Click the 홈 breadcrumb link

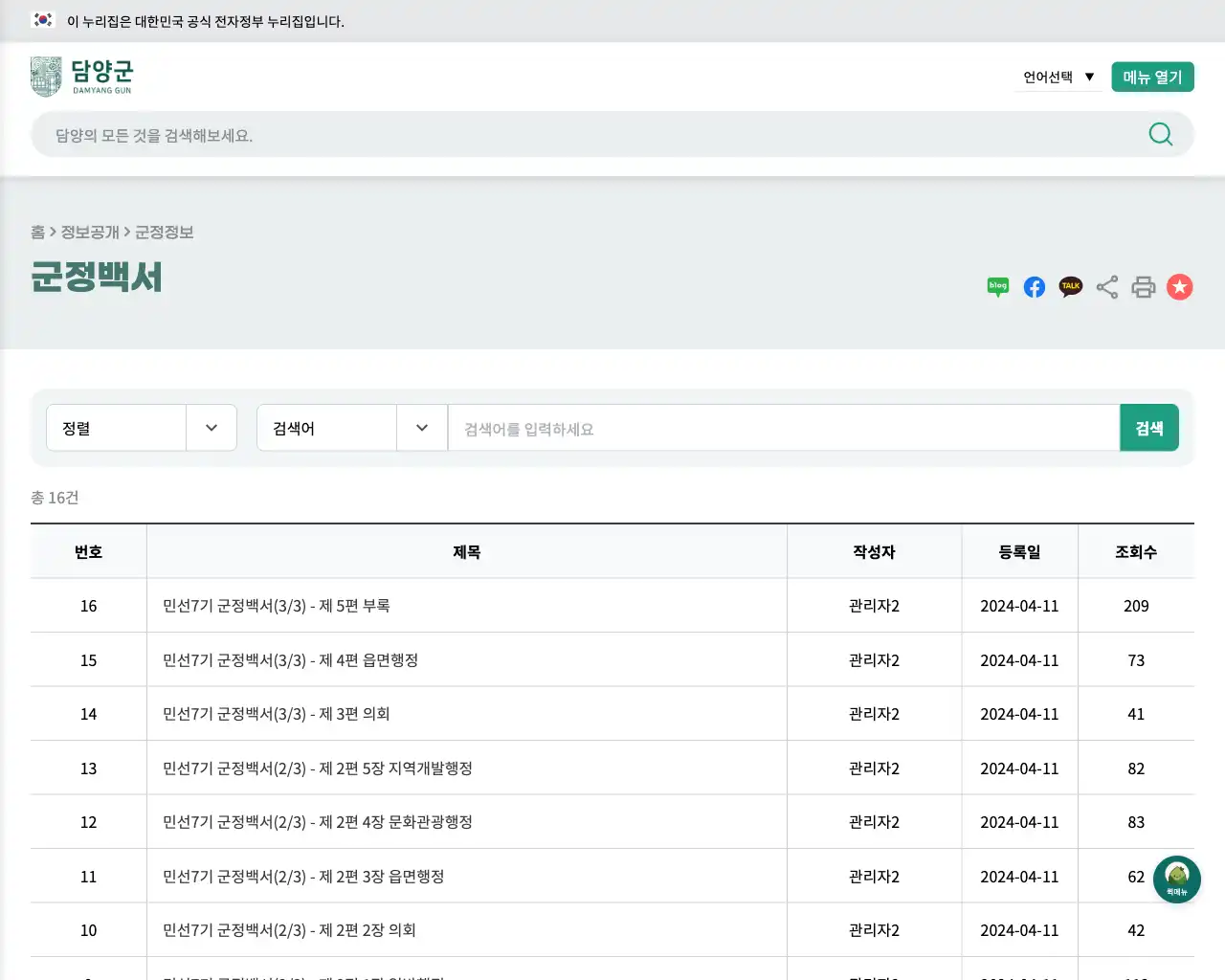[x=36, y=232]
